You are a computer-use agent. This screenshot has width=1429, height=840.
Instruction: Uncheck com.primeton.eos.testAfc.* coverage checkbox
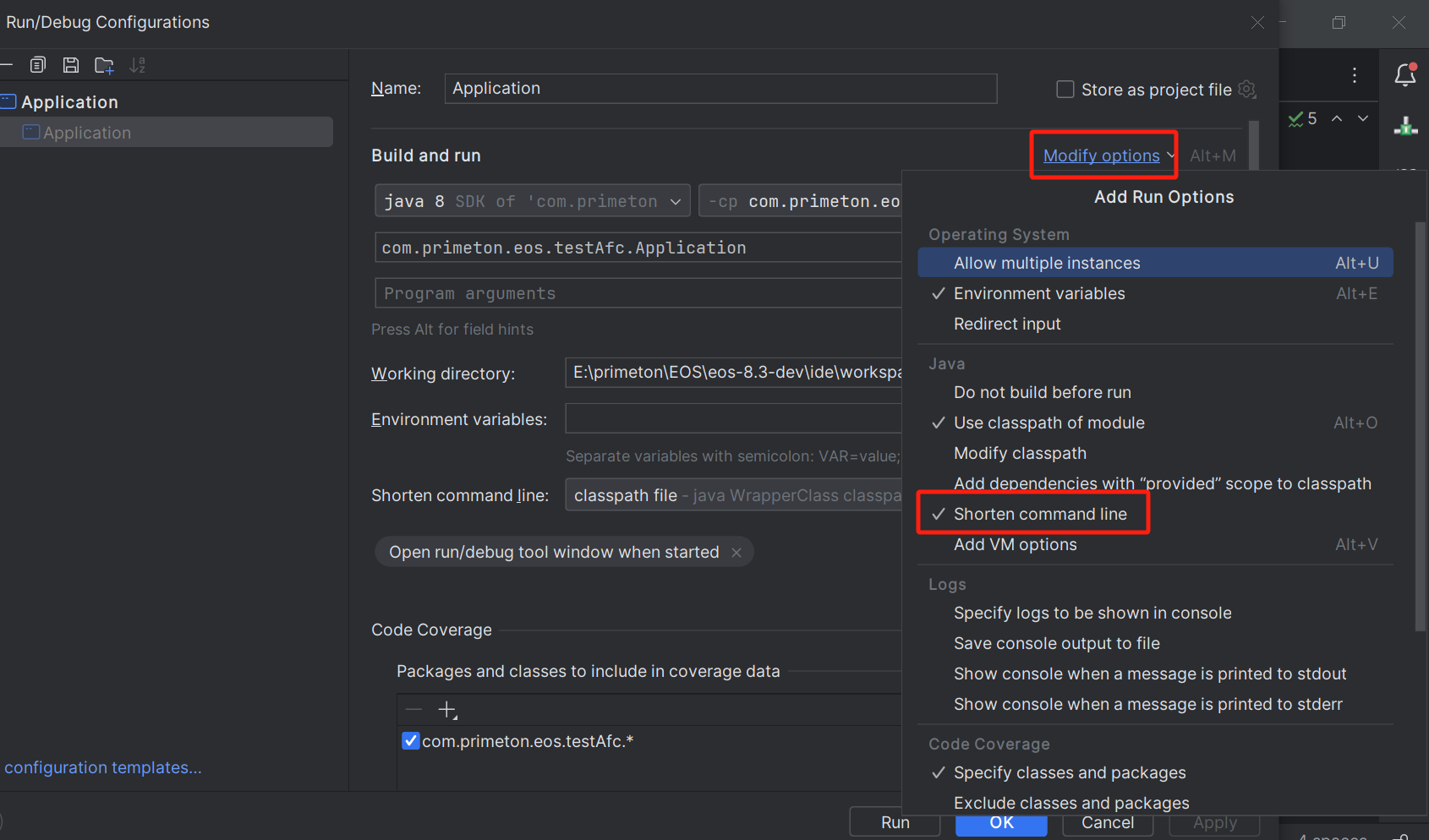click(x=411, y=741)
